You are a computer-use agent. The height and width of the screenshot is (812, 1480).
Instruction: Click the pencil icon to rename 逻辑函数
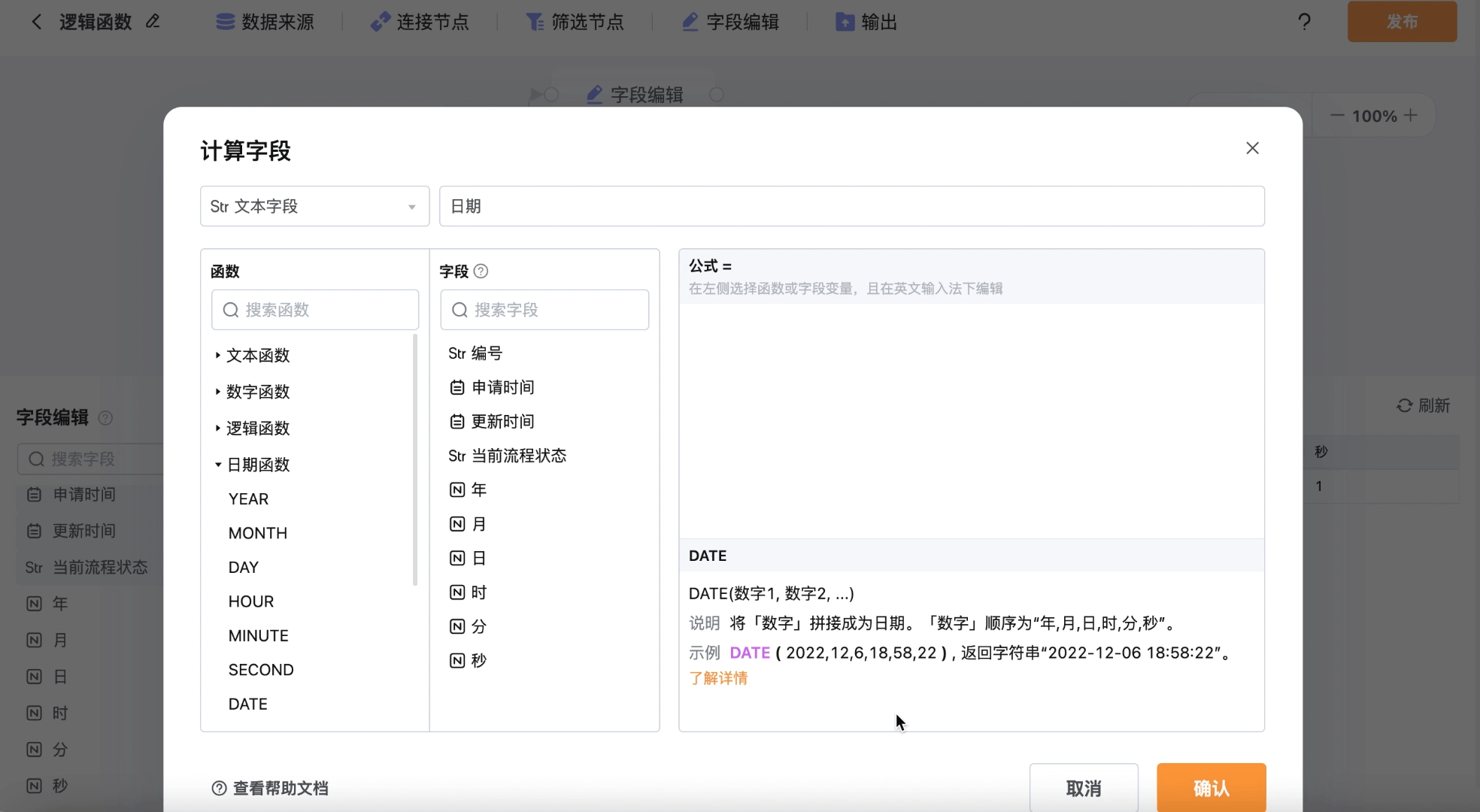[x=153, y=22]
